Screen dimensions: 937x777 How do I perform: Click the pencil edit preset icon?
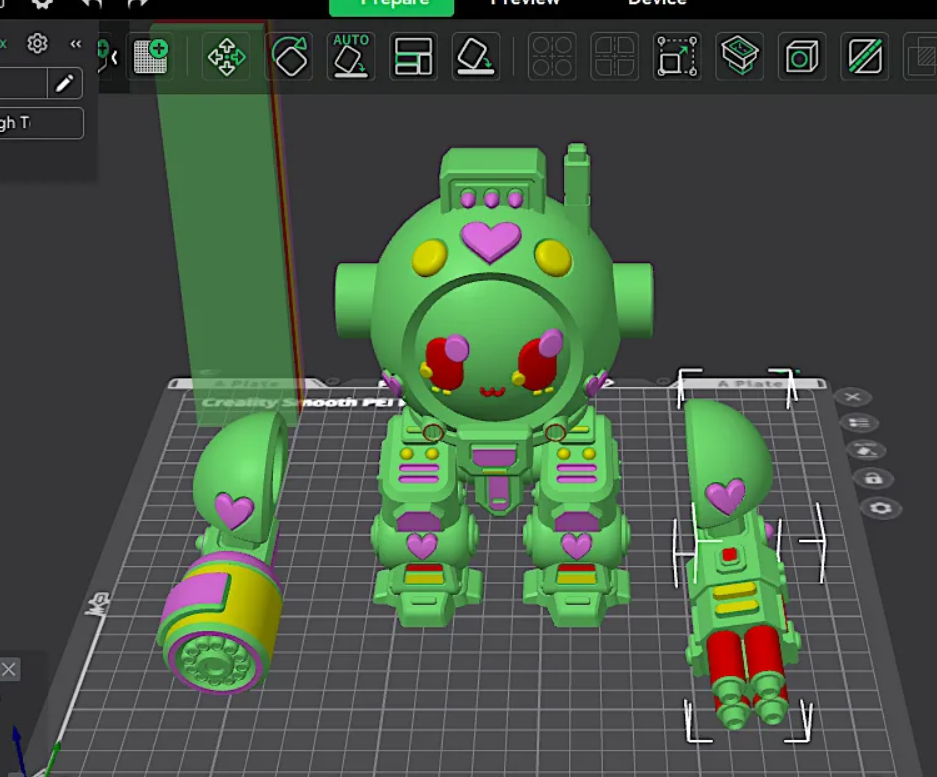(65, 83)
